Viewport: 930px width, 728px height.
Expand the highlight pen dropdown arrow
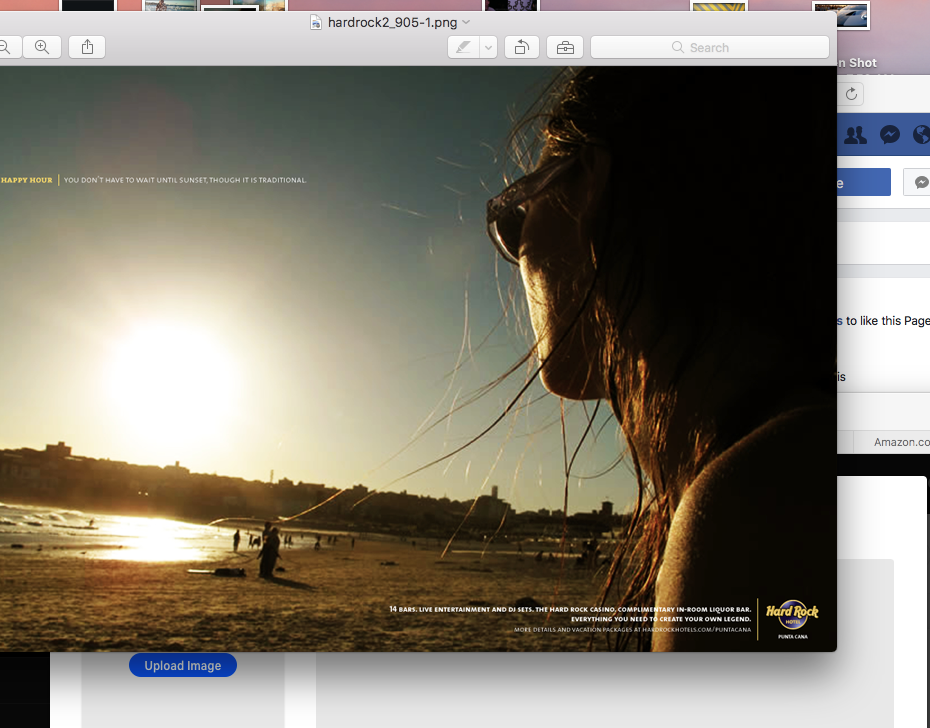click(488, 47)
